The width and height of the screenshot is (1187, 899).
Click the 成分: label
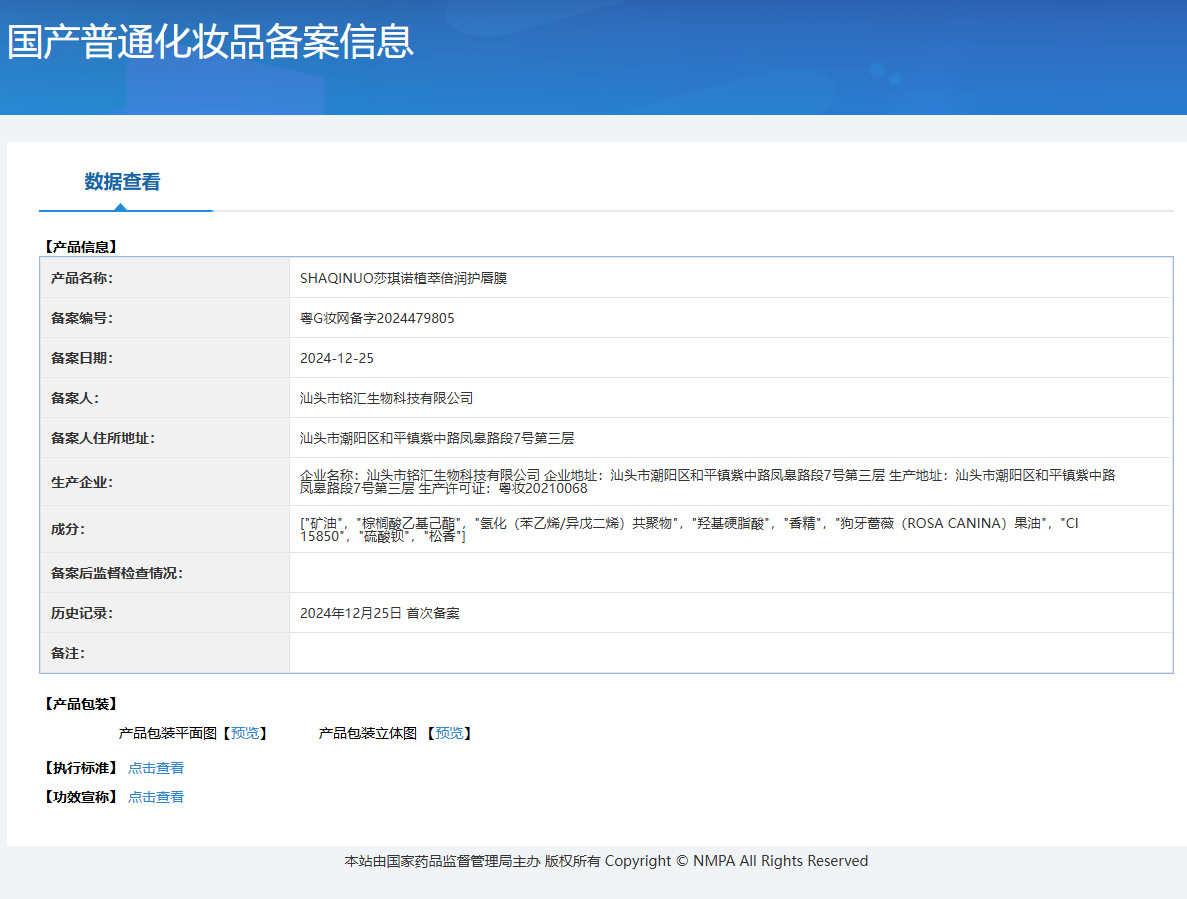(68, 530)
